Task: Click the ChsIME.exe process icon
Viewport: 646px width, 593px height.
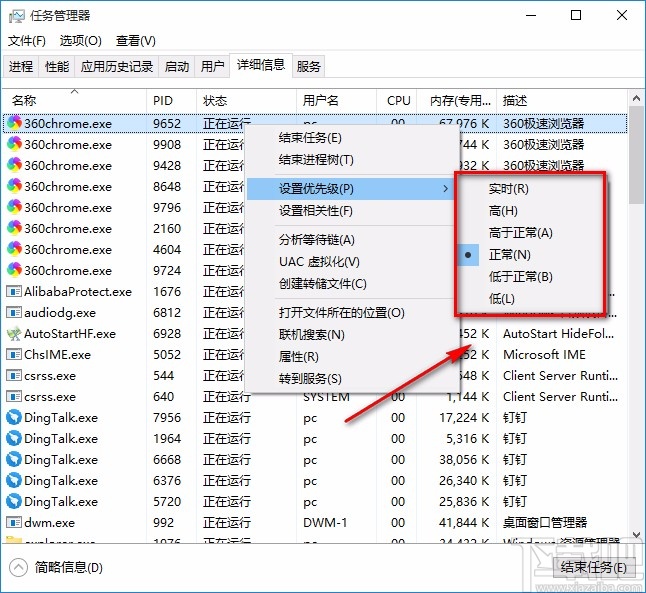Action: tap(14, 354)
